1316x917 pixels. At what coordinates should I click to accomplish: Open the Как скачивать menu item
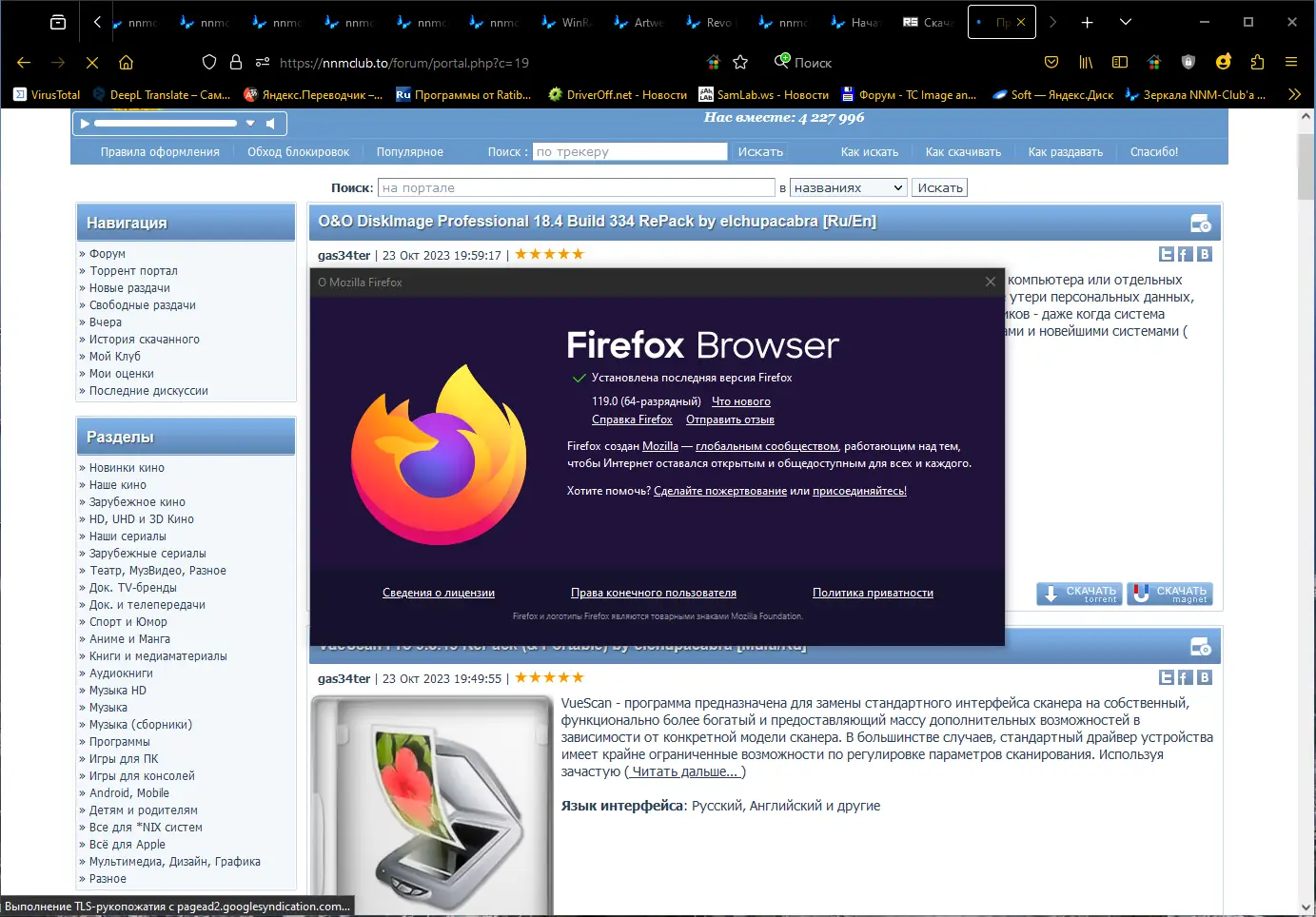pyautogui.click(x=963, y=152)
